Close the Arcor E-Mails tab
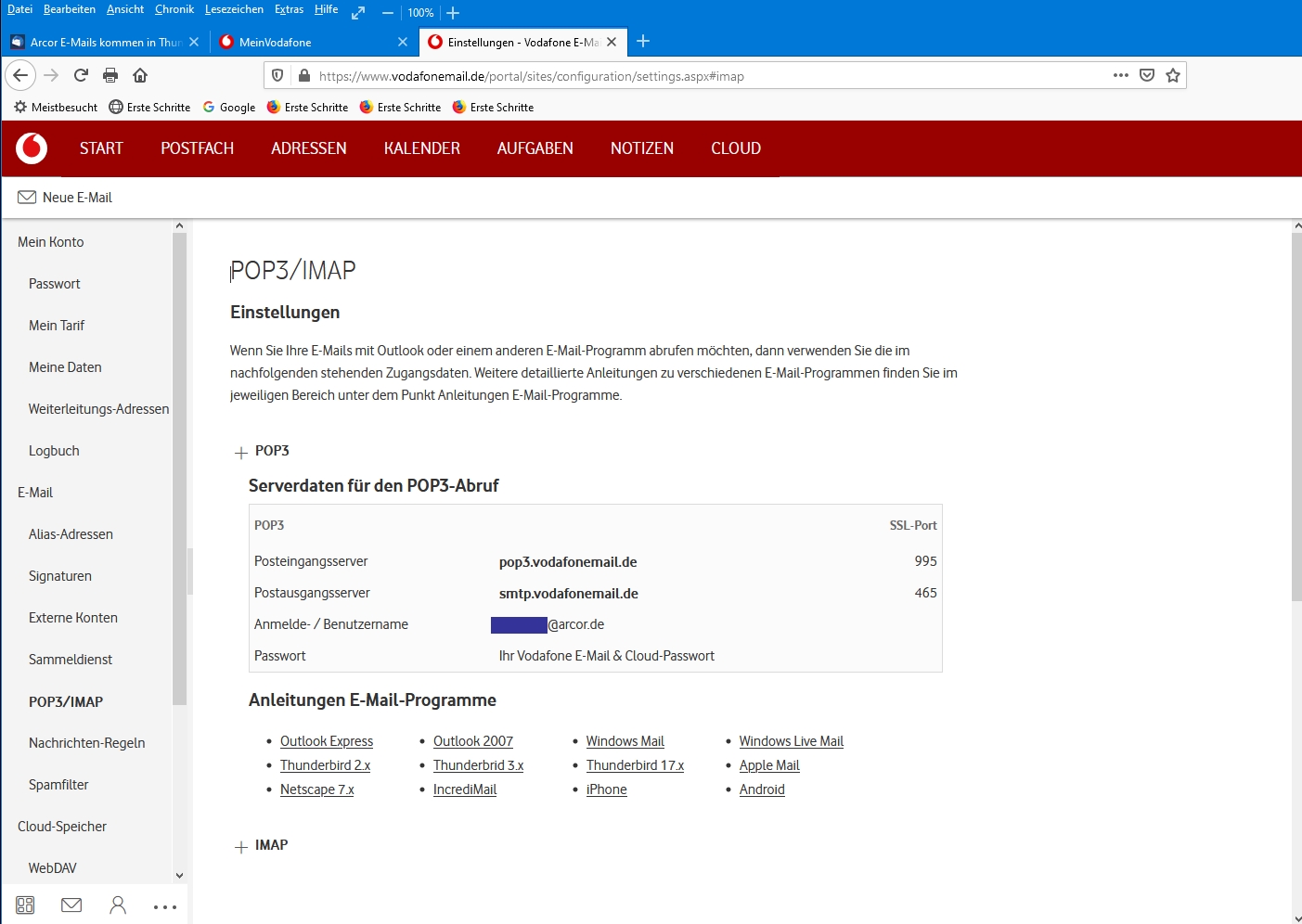1302x924 pixels. pyautogui.click(x=194, y=42)
